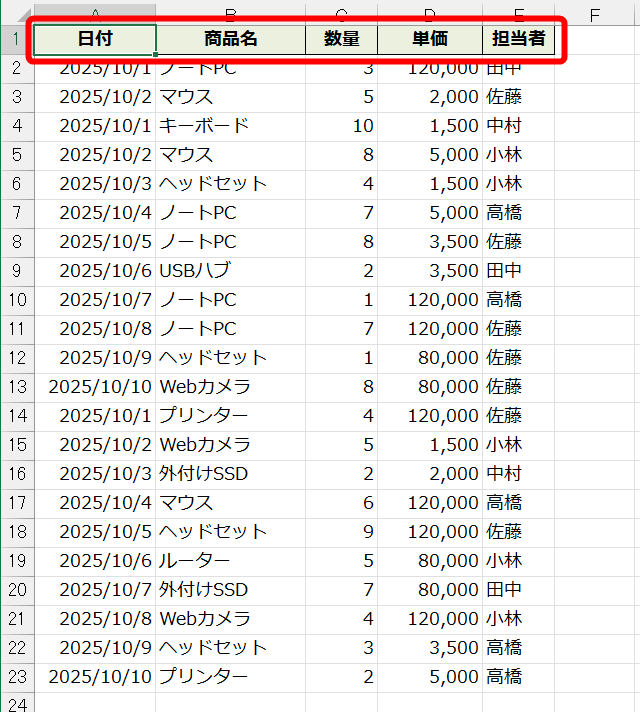The image size is (640, 712).
Task: Select row 23 via its row number
Action: [17, 677]
